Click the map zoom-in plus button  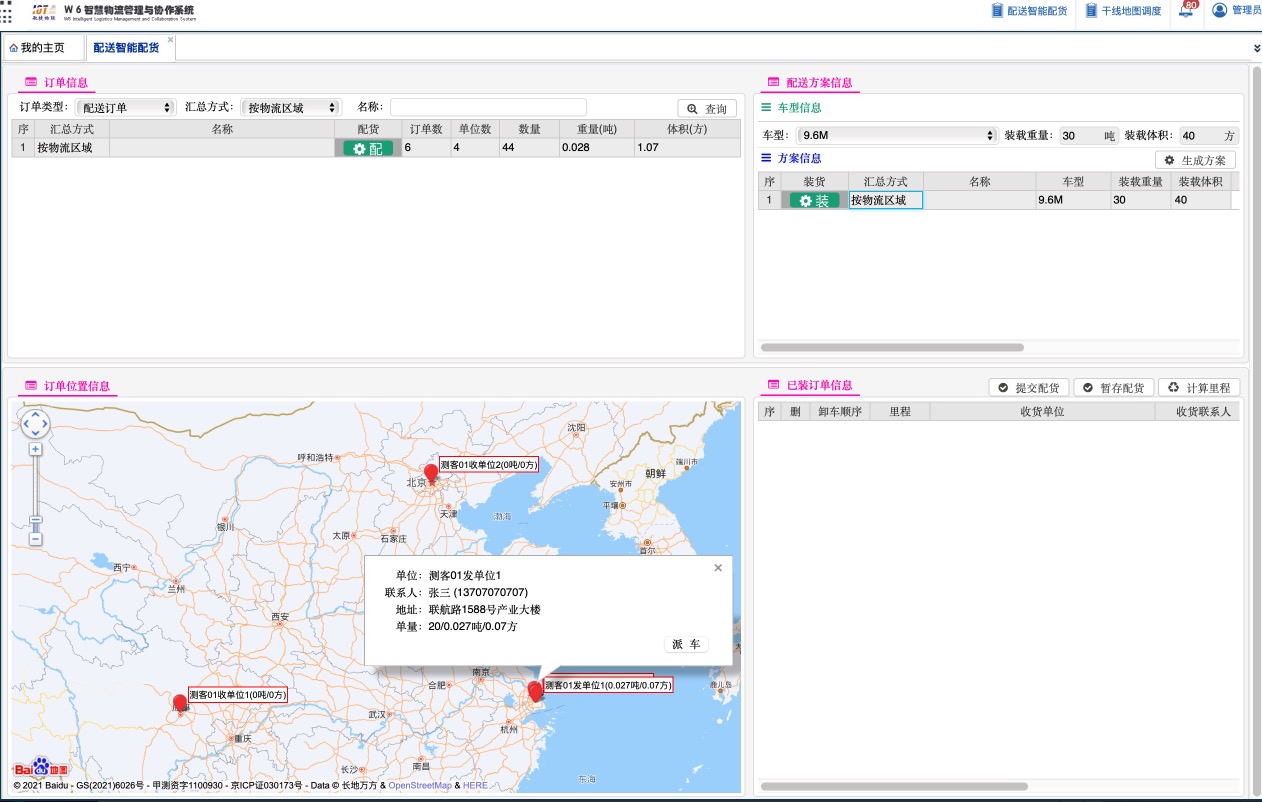point(35,450)
